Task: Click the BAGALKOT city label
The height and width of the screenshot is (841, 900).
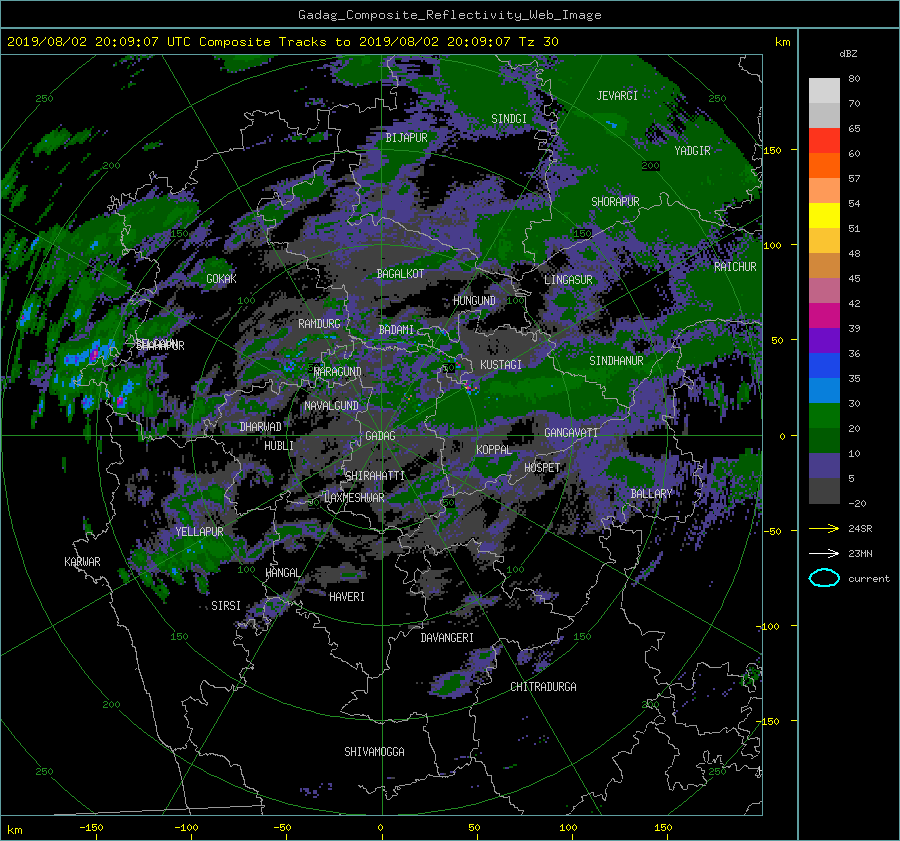Action: pyautogui.click(x=400, y=274)
